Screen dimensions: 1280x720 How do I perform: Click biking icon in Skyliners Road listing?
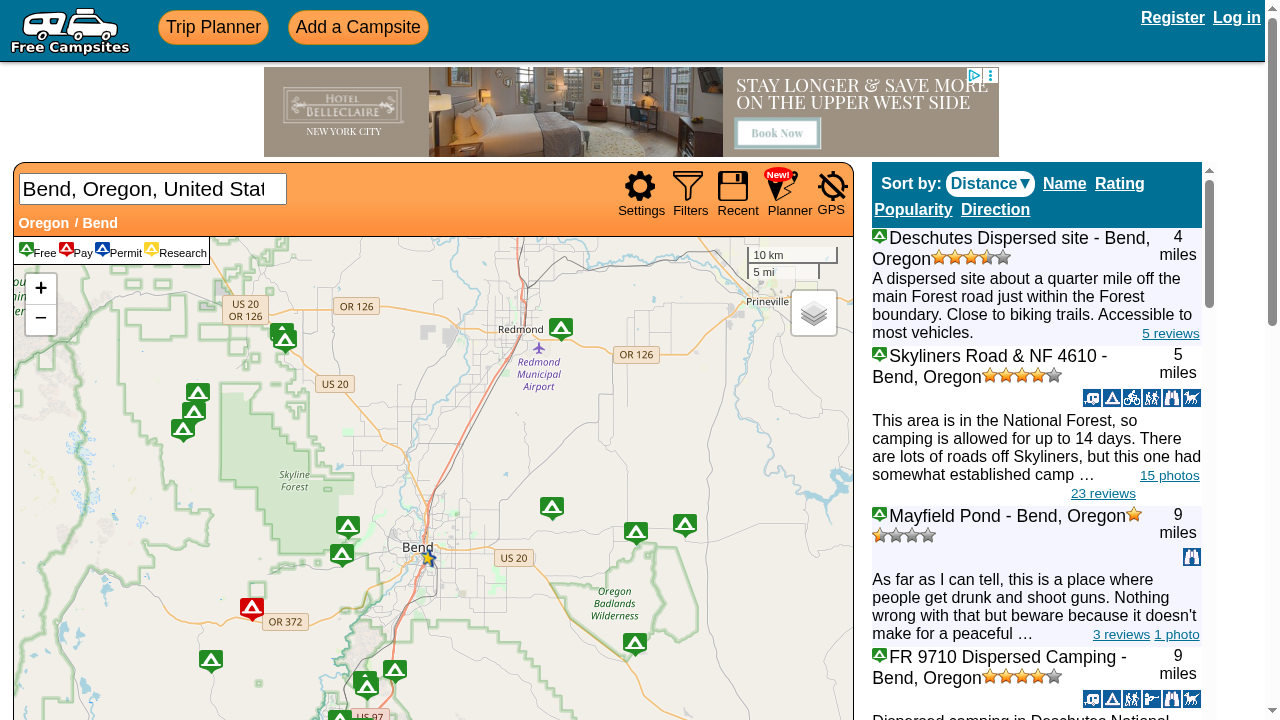(1132, 398)
